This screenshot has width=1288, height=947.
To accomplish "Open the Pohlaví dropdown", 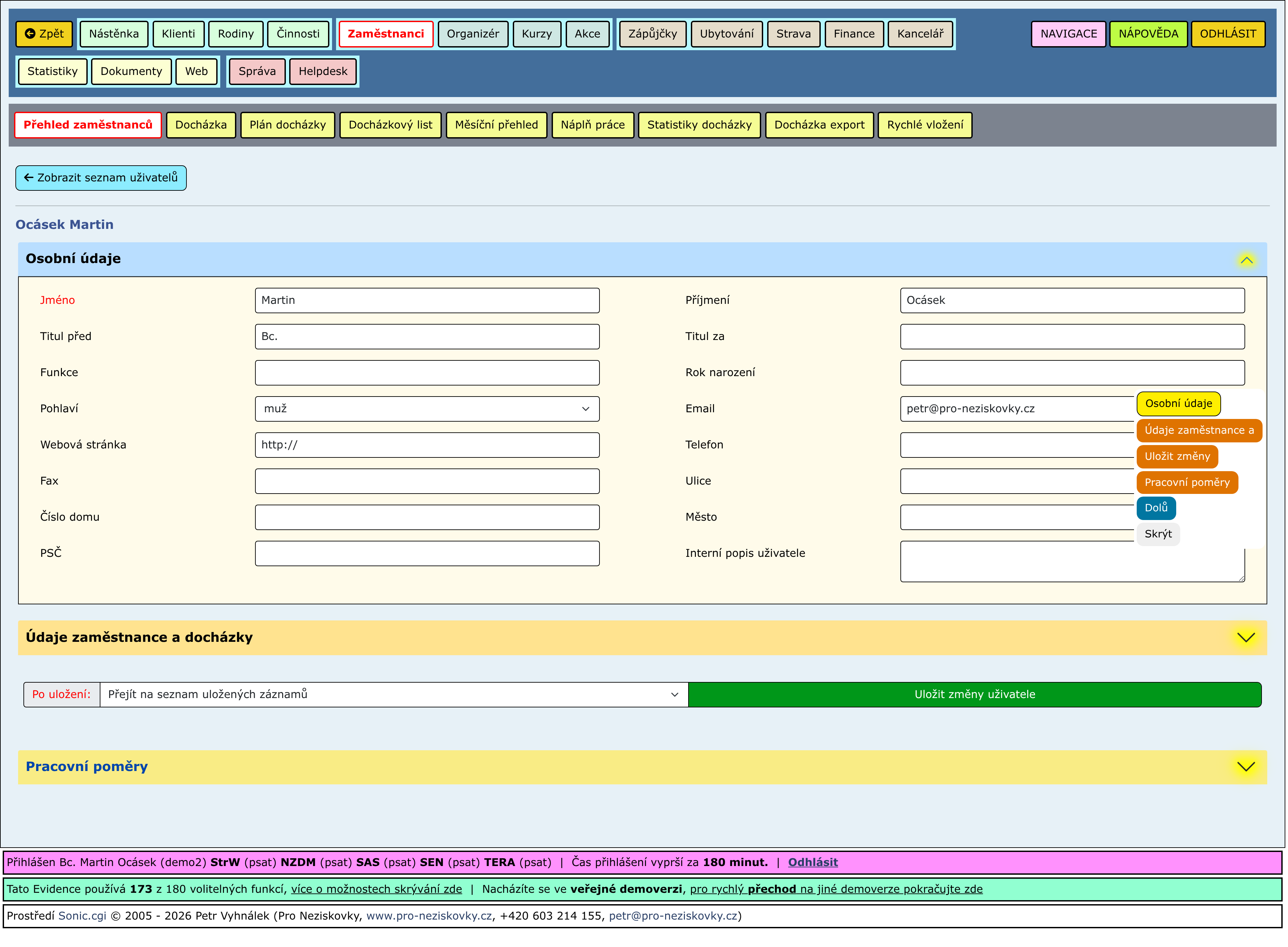I will pos(427,409).
